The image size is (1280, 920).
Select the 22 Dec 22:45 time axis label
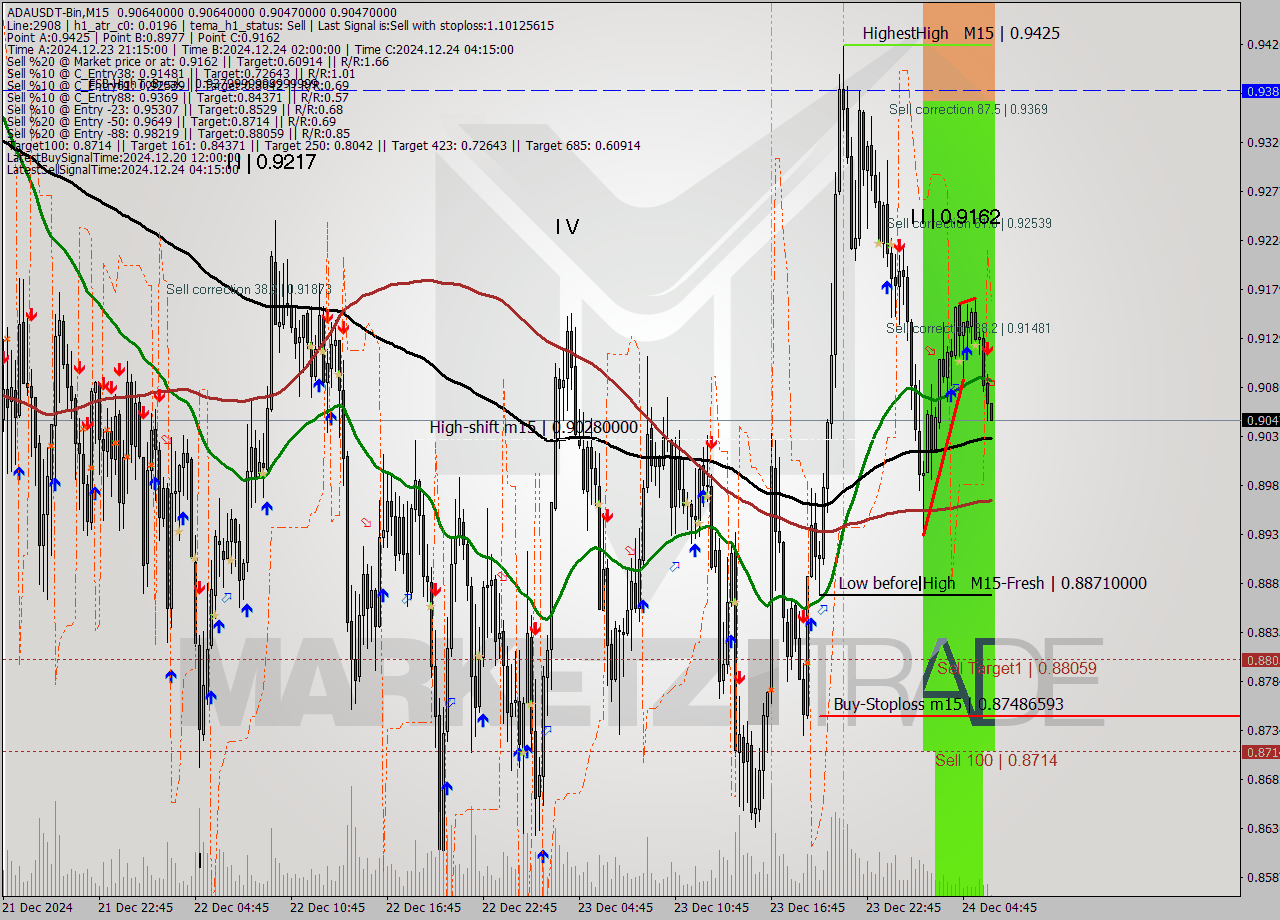click(x=519, y=908)
